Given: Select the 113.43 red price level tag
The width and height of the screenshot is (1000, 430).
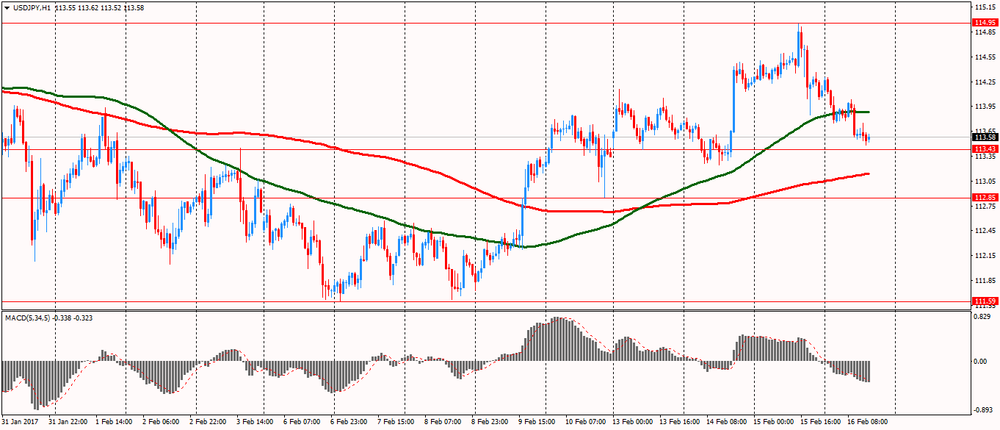Looking at the screenshot, I should point(983,149).
